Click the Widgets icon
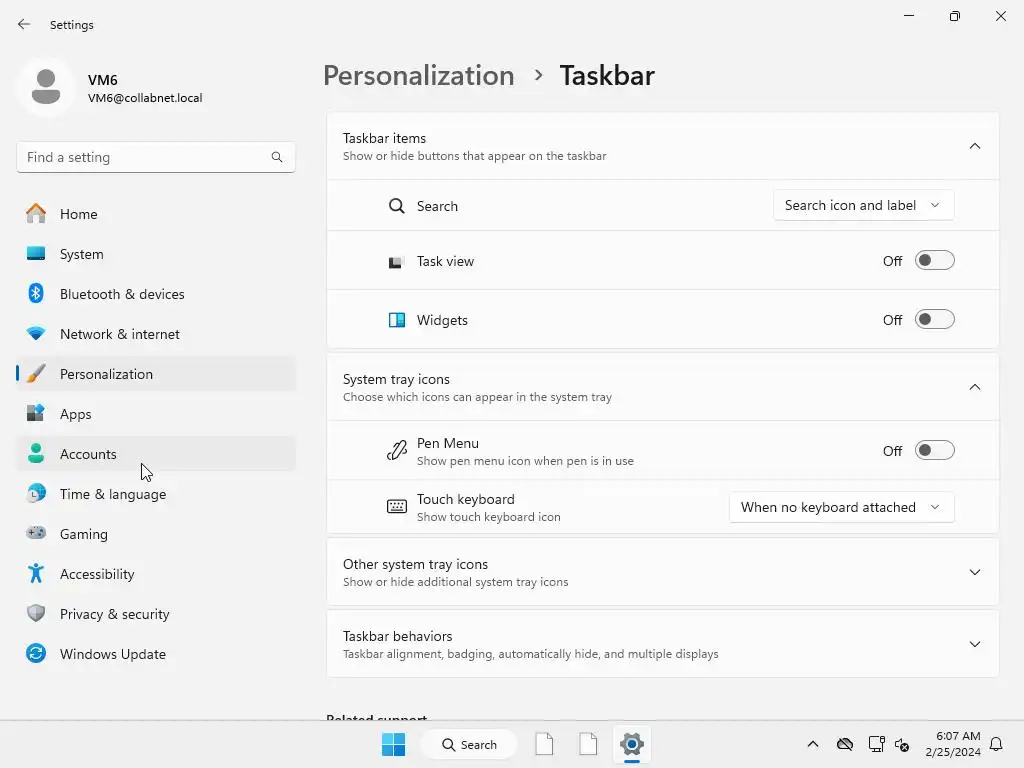 coord(396,320)
